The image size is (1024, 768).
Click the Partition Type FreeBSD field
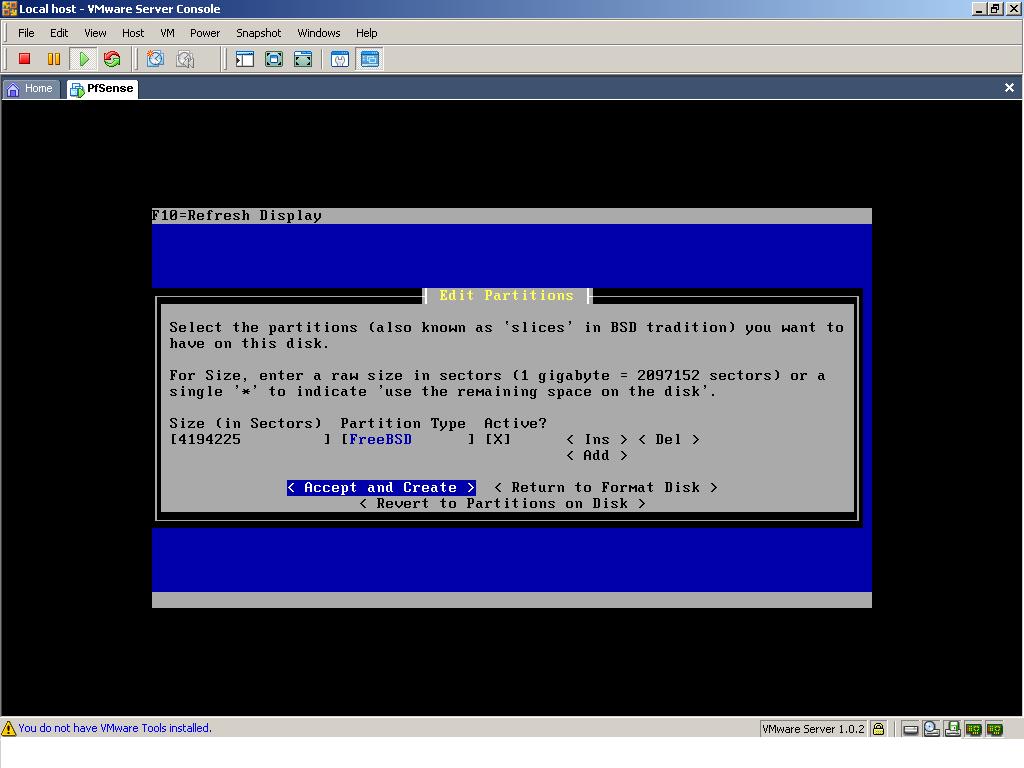408,440
